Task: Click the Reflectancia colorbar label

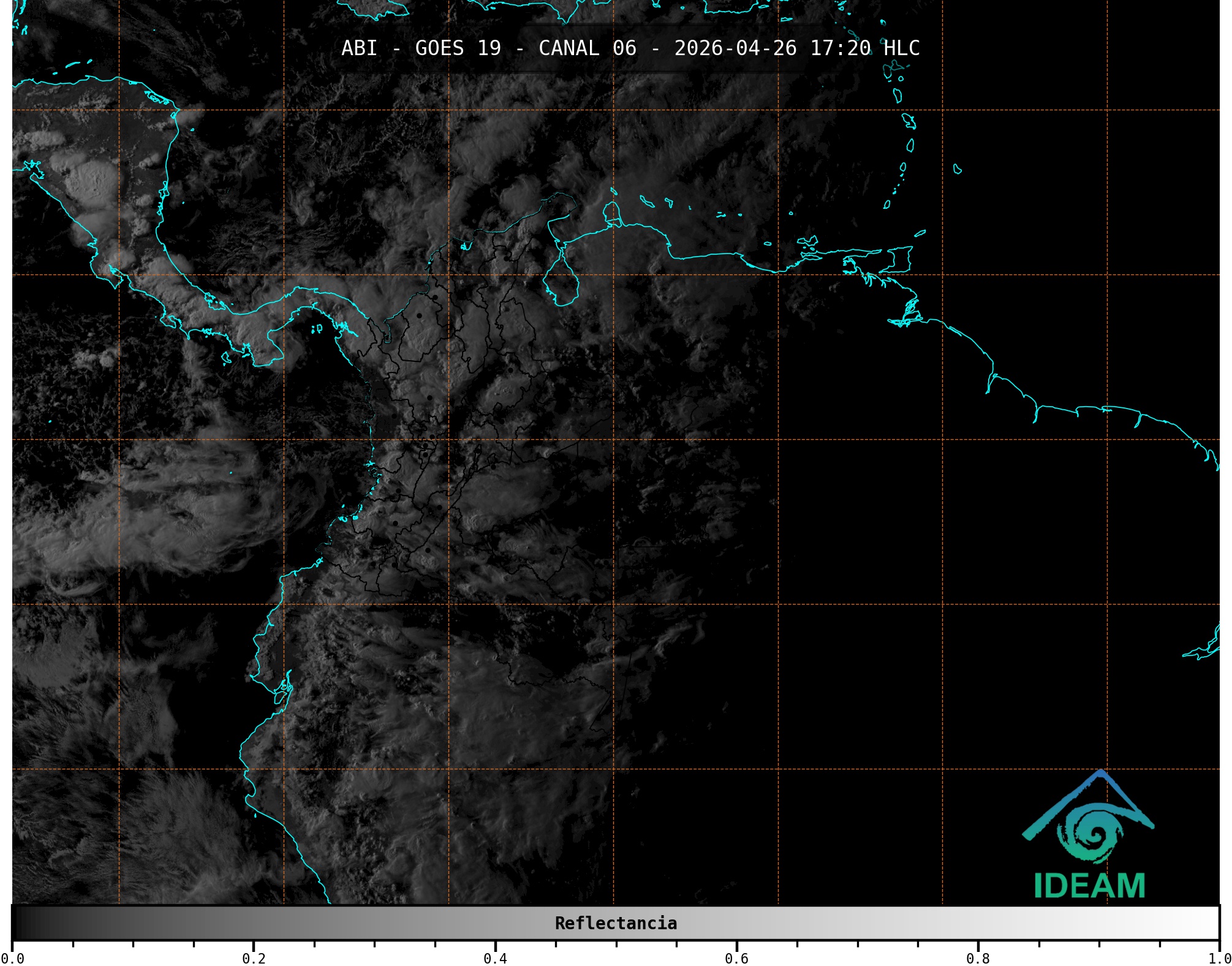Action: click(x=616, y=923)
